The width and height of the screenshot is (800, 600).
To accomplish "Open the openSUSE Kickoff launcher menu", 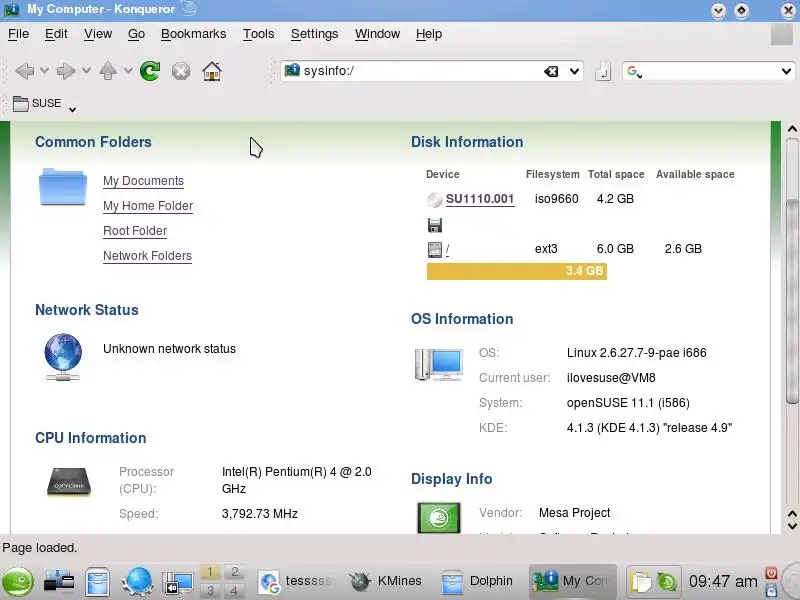I will pos(18,582).
